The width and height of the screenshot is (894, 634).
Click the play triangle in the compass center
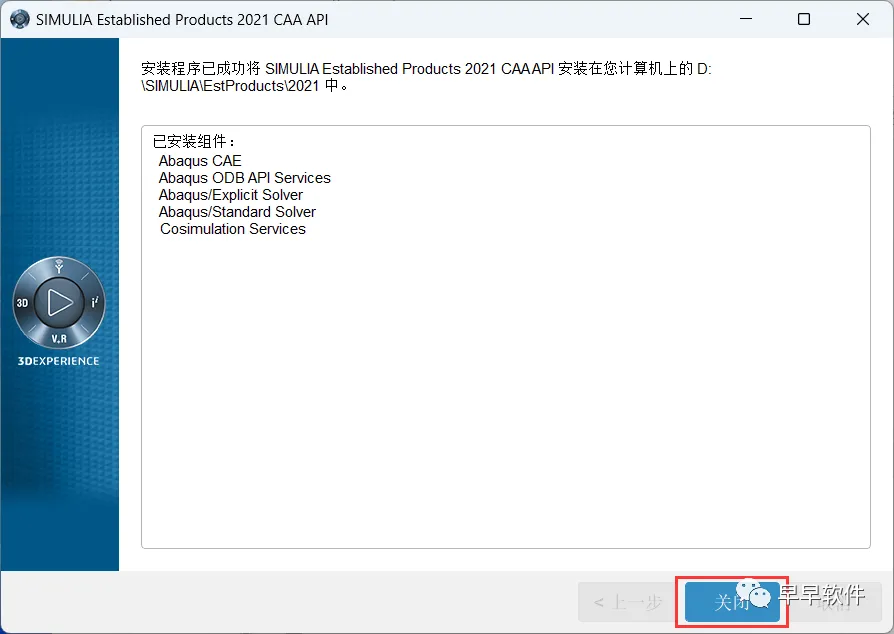tap(59, 302)
